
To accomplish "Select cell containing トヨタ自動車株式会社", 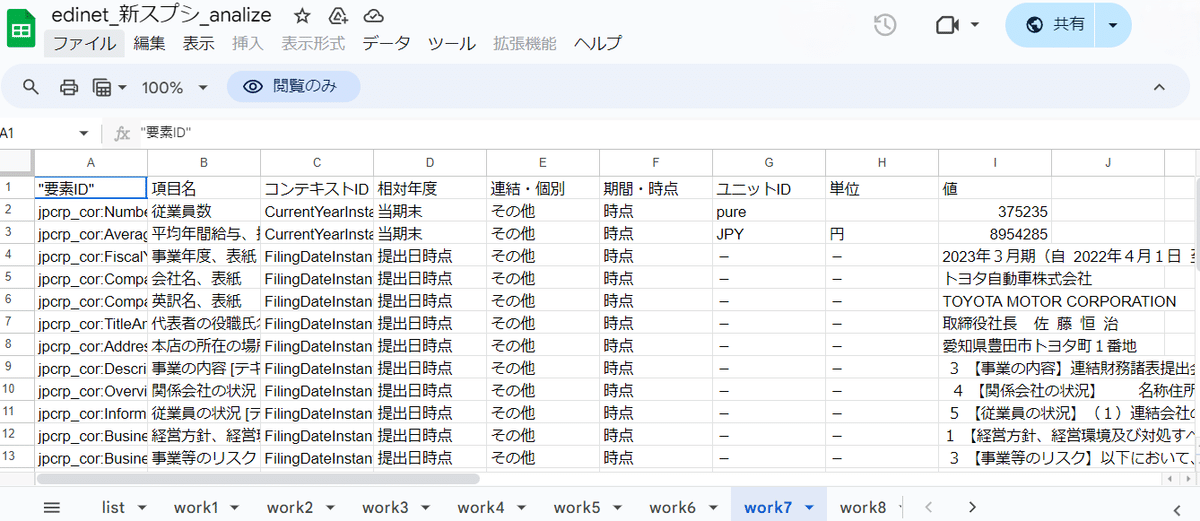I will click(995, 278).
